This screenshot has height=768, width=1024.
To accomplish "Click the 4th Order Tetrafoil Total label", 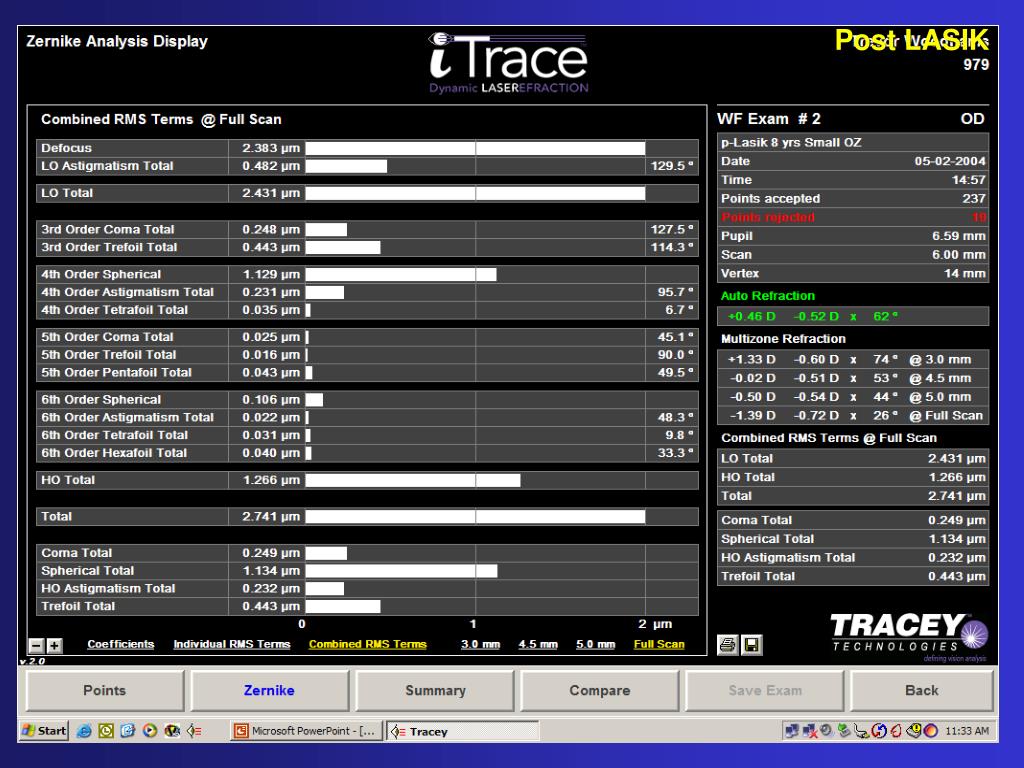I will tap(114, 310).
